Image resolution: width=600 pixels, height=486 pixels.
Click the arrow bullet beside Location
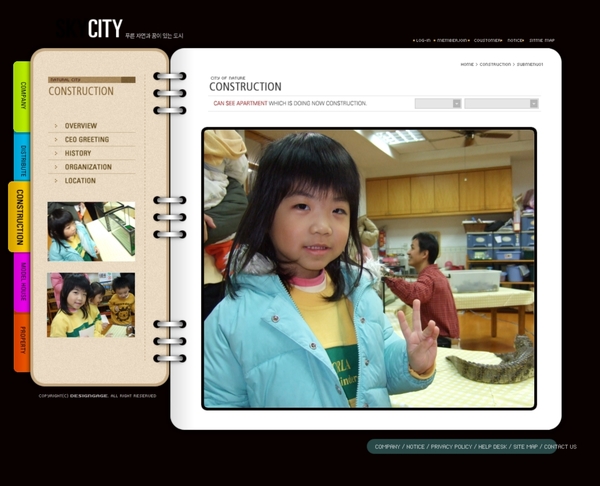point(56,181)
